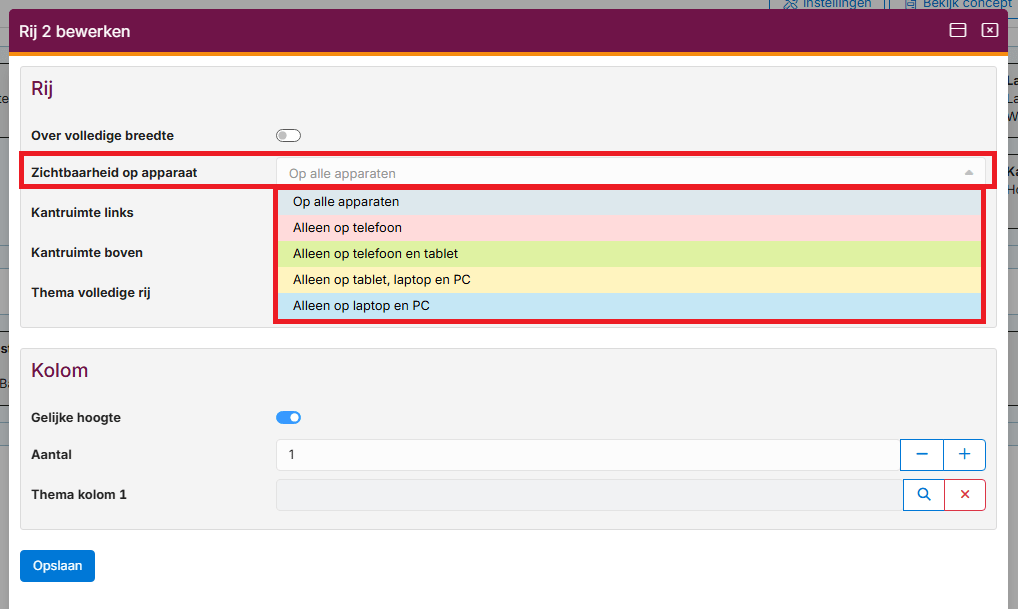The height and width of the screenshot is (609, 1018).
Task: Select 'Op alle apparaten' option
Action: (x=628, y=202)
